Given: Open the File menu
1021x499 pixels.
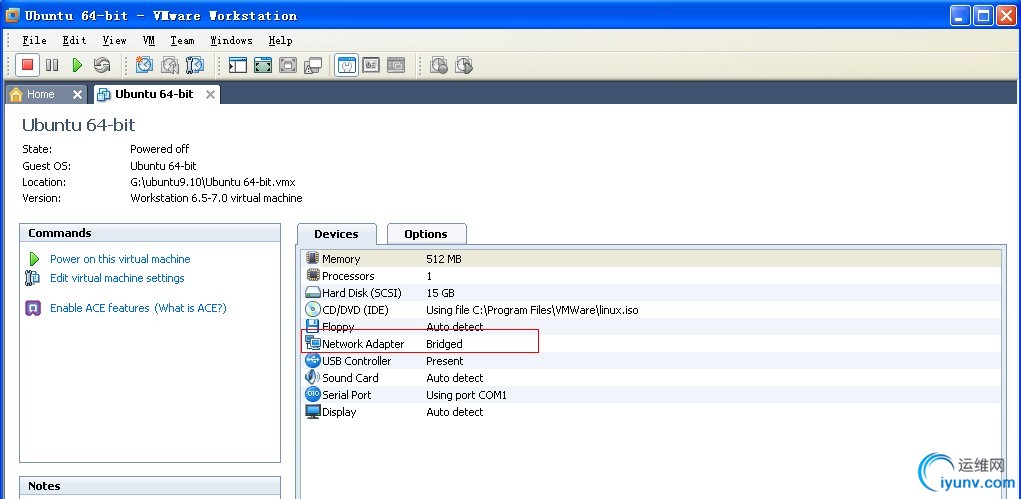Looking at the screenshot, I should click(34, 40).
